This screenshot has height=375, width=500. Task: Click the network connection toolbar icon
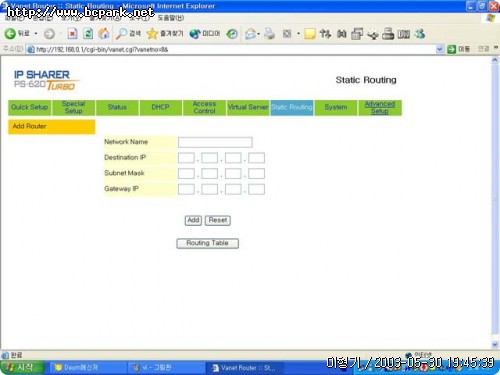(373, 34)
